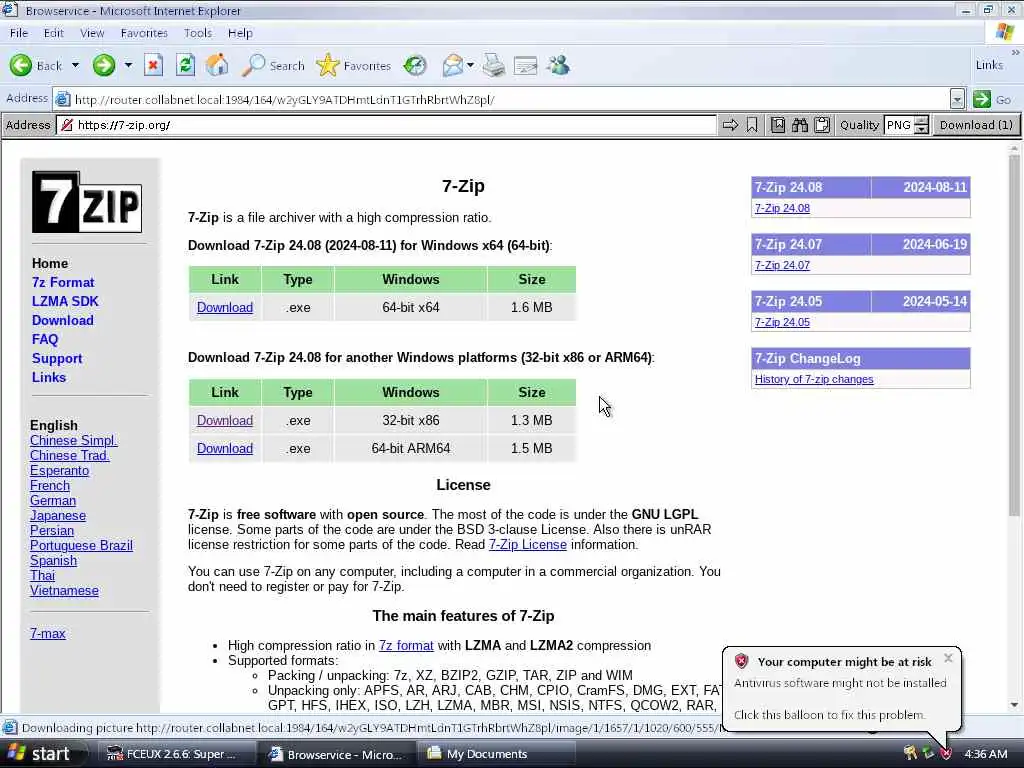Open the Help menu

click(x=240, y=33)
